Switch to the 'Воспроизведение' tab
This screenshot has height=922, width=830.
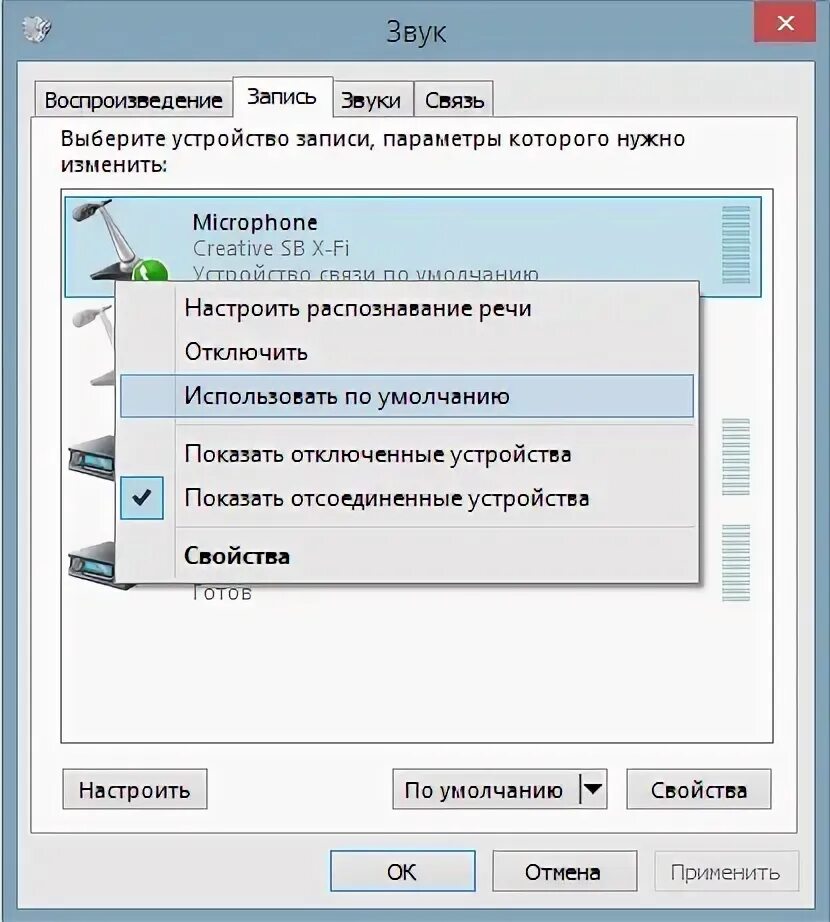pos(133,100)
